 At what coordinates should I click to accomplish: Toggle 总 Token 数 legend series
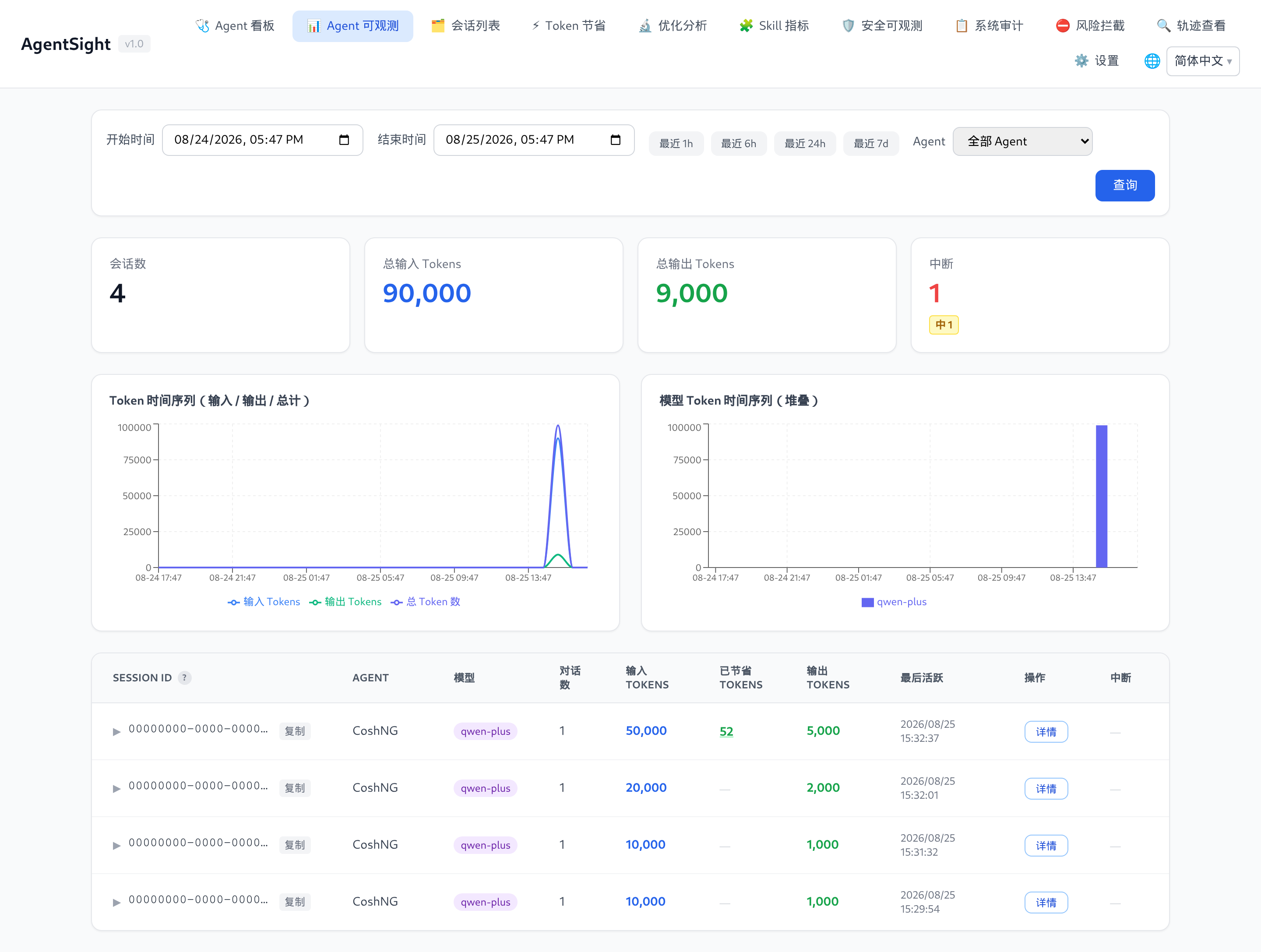click(x=425, y=602)
